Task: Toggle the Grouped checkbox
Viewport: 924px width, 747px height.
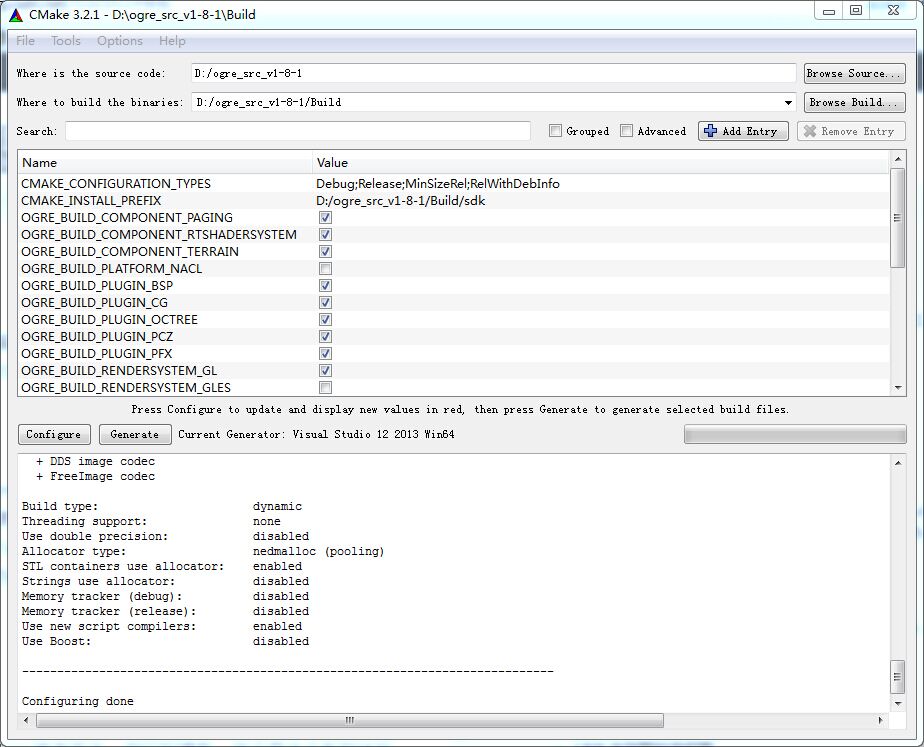Action: point(555,131)
